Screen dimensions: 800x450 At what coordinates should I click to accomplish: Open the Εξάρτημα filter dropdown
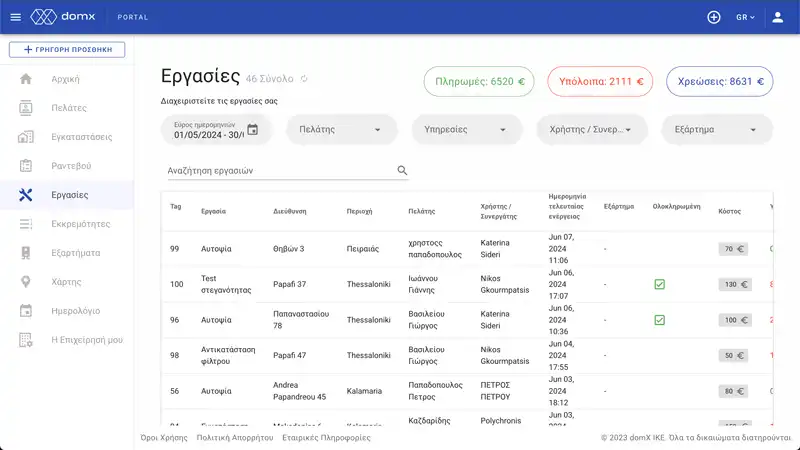716,129
